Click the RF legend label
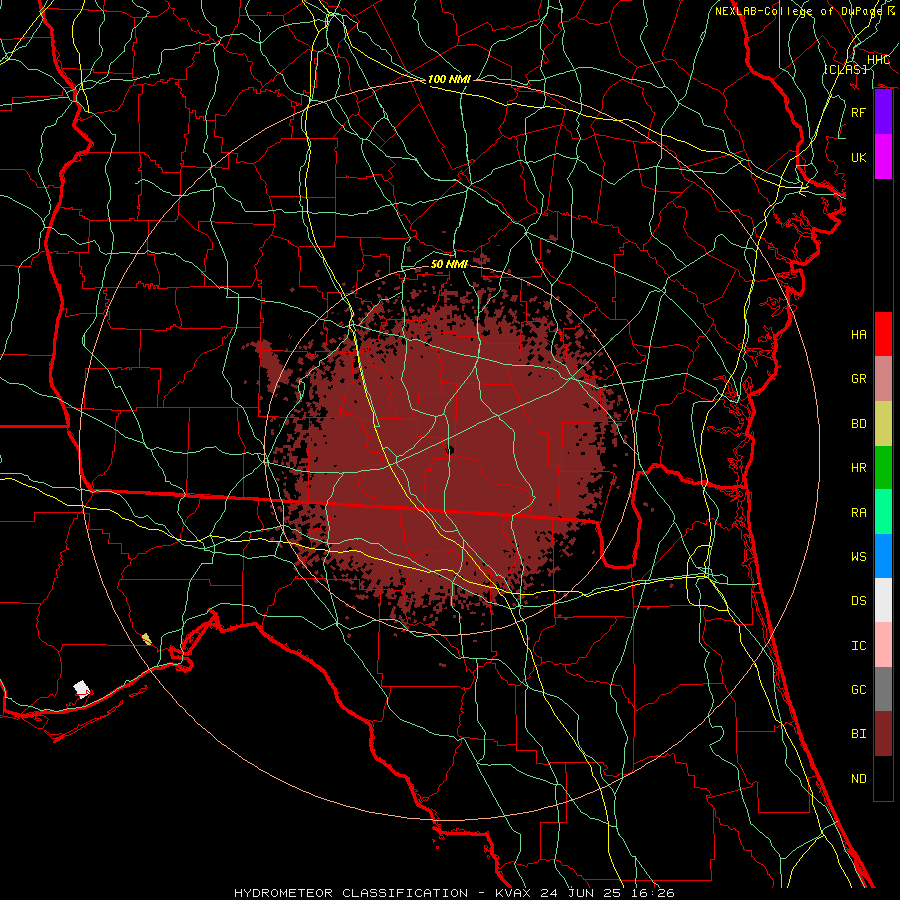The width and height of the screenshot is (900, 900). (858, 112)
